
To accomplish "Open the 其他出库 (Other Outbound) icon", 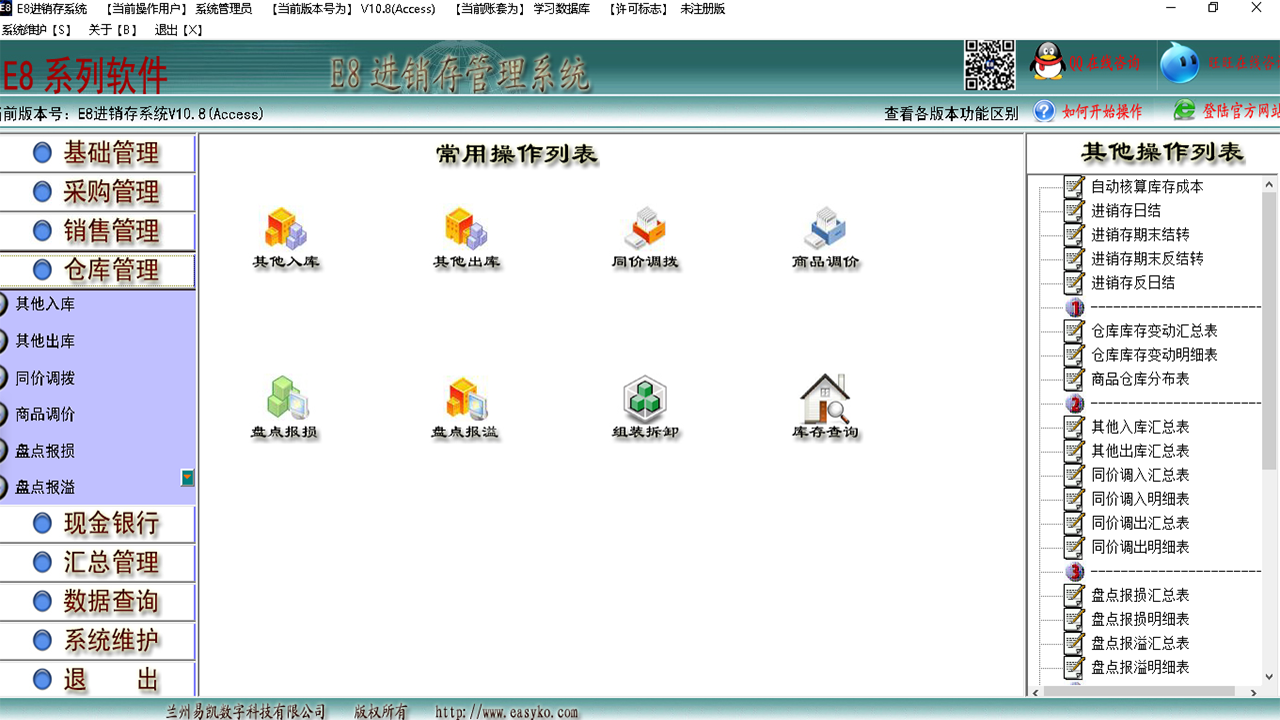I will coord(466,230).
